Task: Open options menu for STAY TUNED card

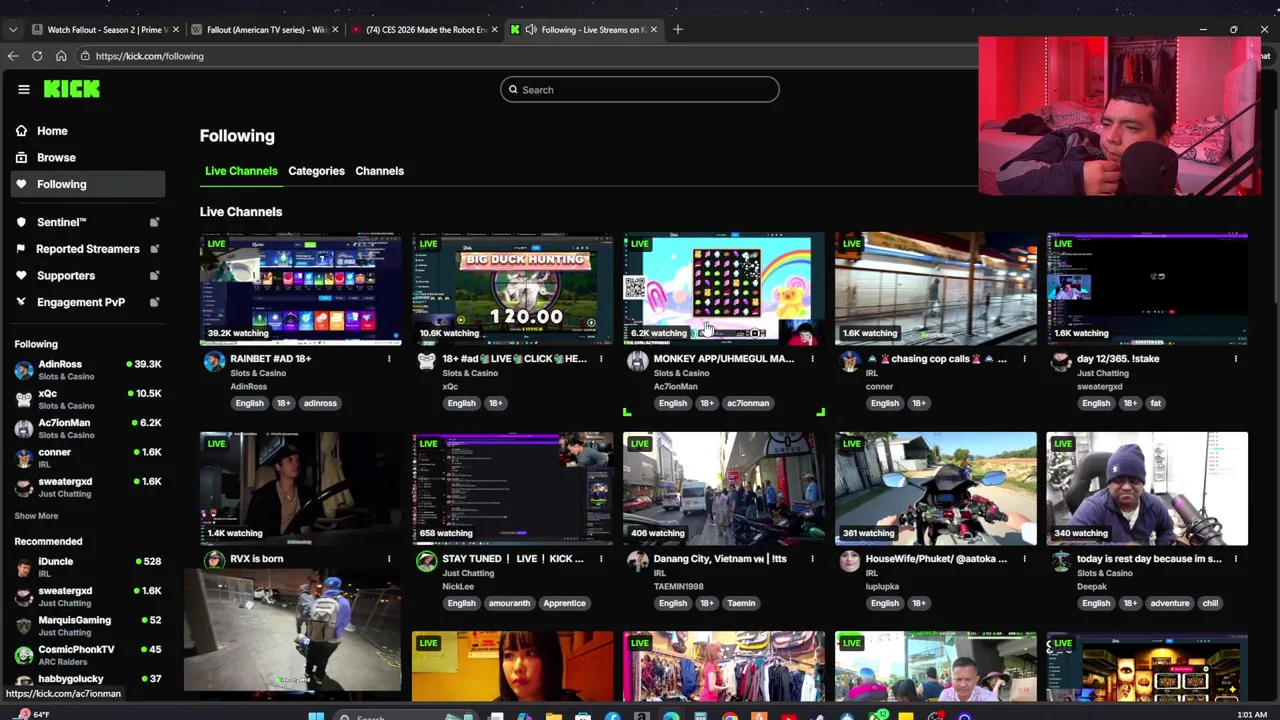Action: tap(601, 559)
